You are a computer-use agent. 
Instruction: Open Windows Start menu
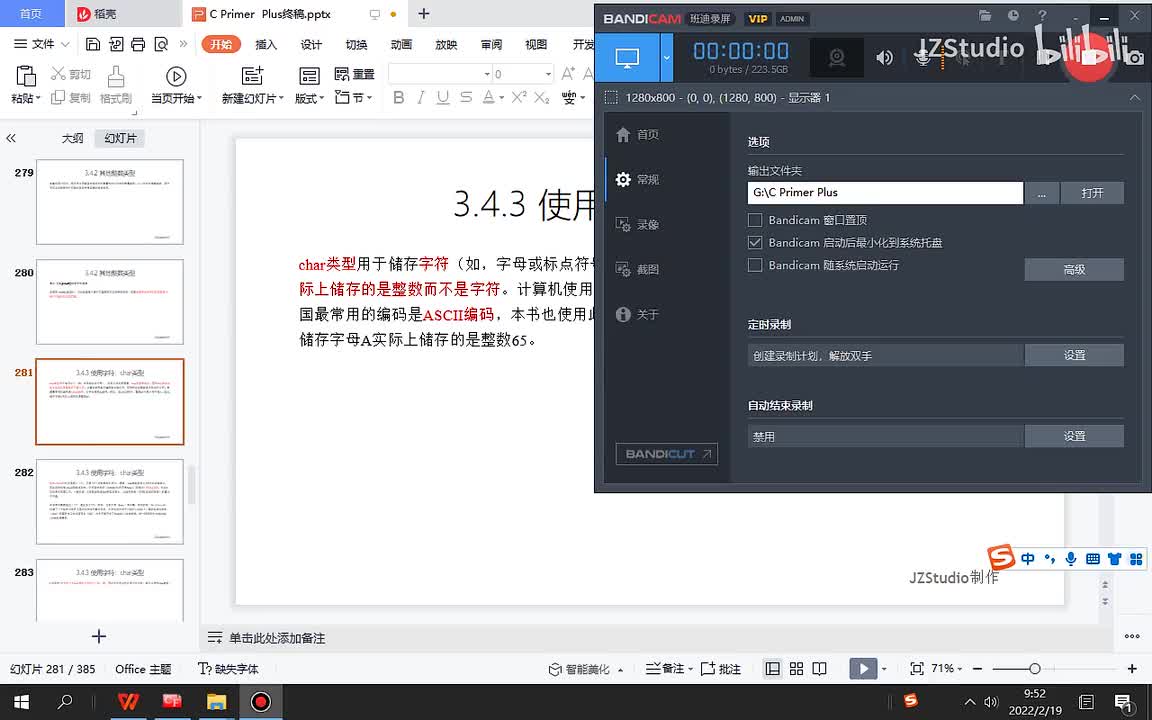(21, 702)
